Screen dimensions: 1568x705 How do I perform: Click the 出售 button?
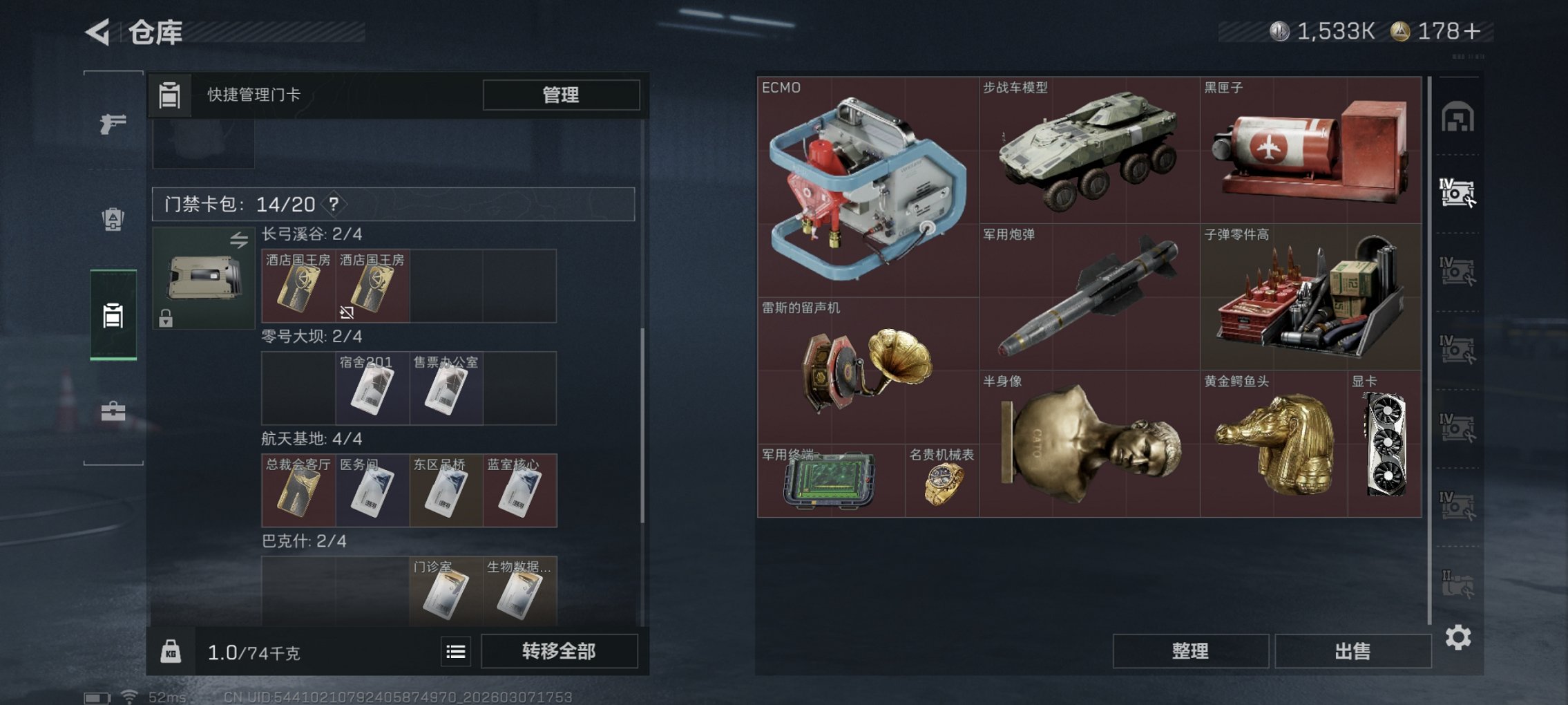(x=1352, y=651)
